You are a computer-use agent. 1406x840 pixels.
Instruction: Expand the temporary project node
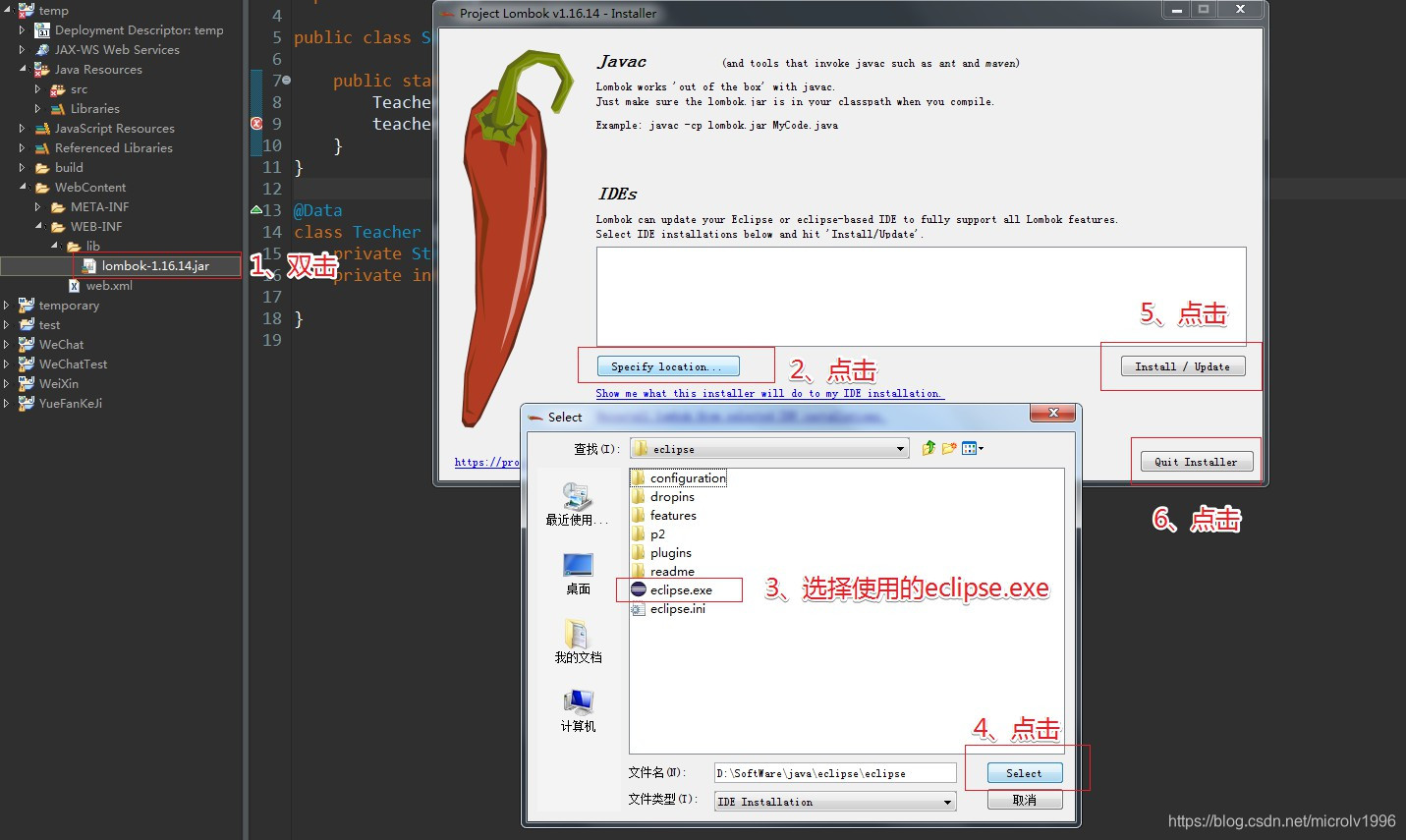tap(7, 306)
